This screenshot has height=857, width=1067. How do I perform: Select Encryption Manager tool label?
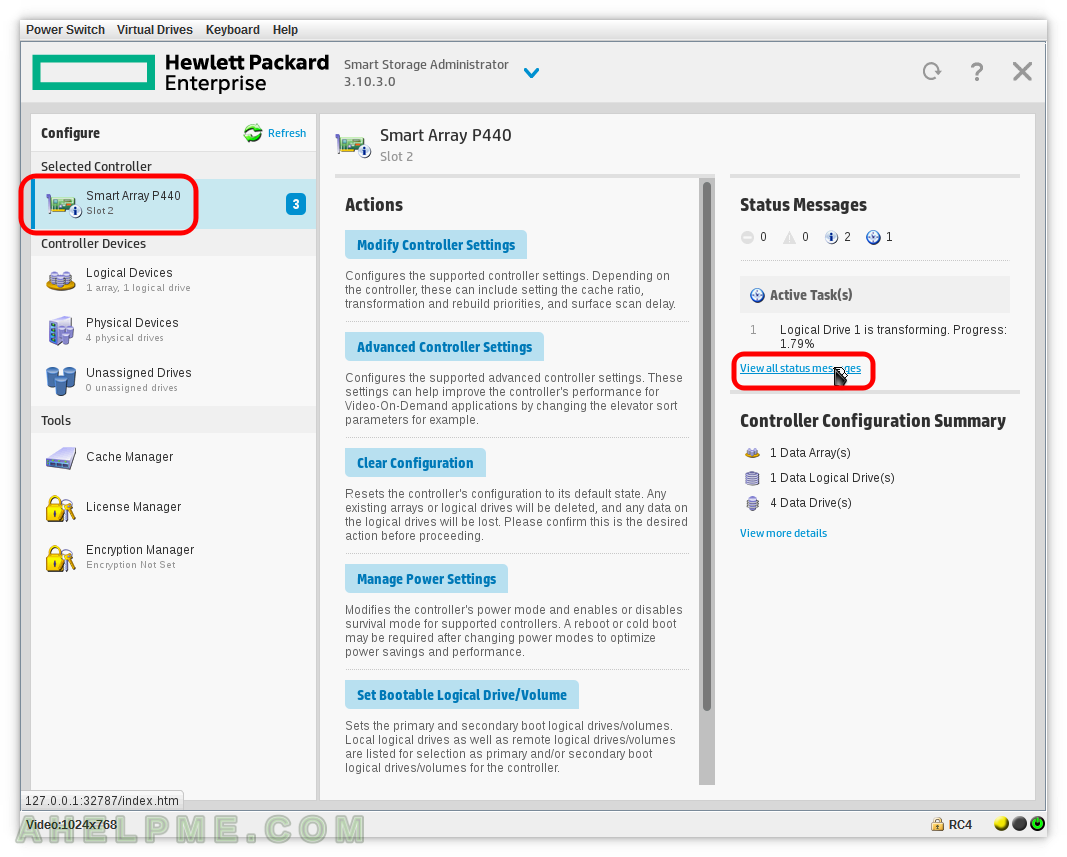140,550
